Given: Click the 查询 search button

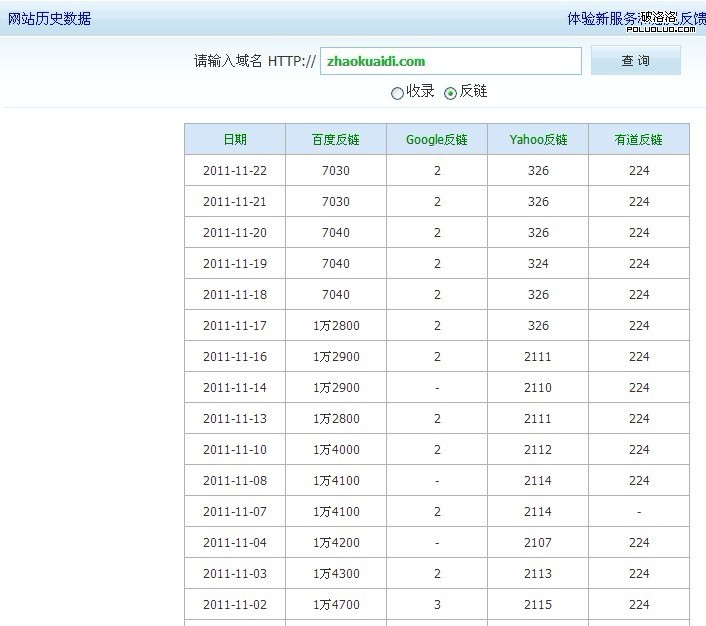Looking at the screenshot, I should [635, 60].
